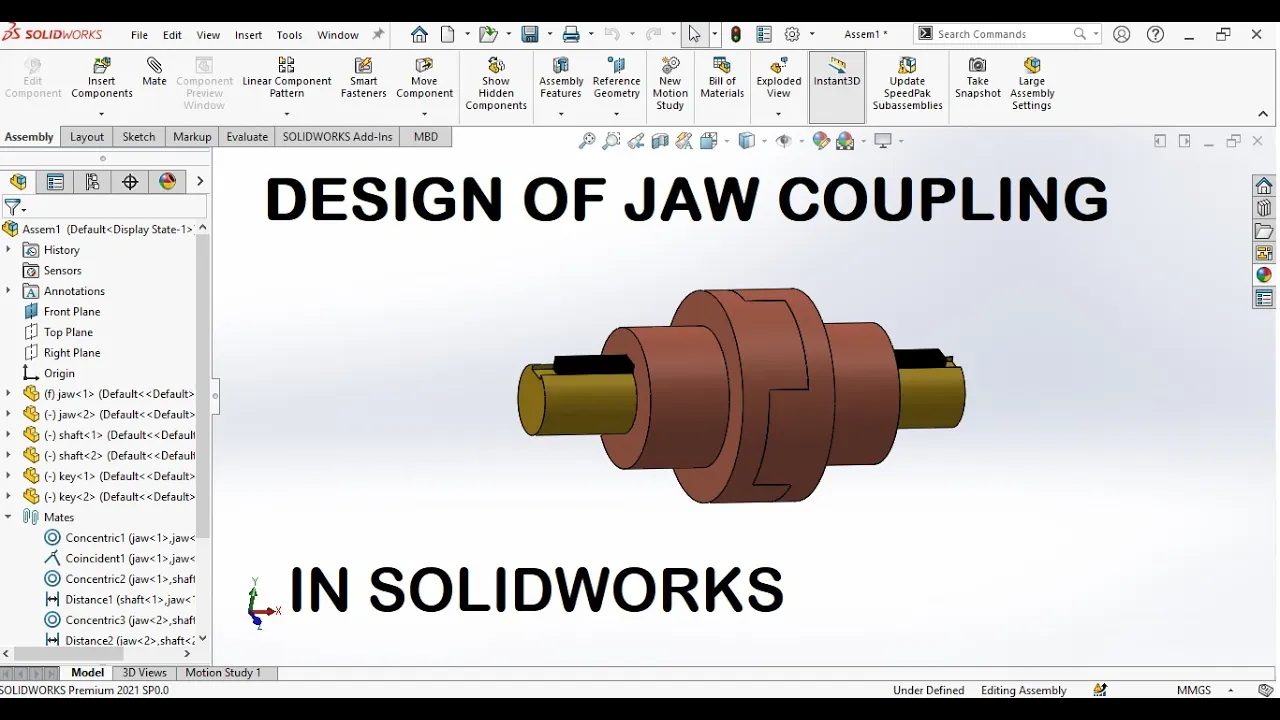Open Linear Component Pattern tool
The image size is (1280, 720).
point(286,78)
